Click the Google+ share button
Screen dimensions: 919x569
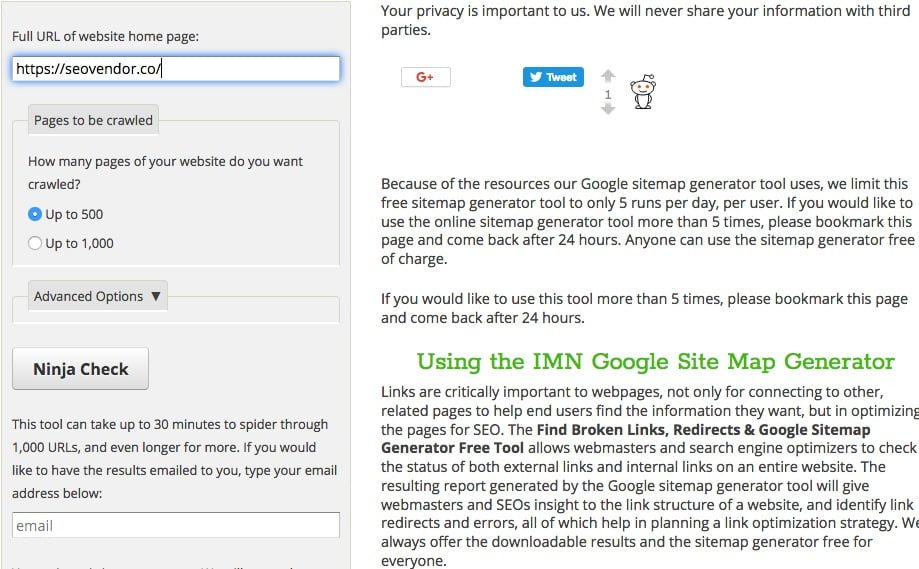point(425,77)
